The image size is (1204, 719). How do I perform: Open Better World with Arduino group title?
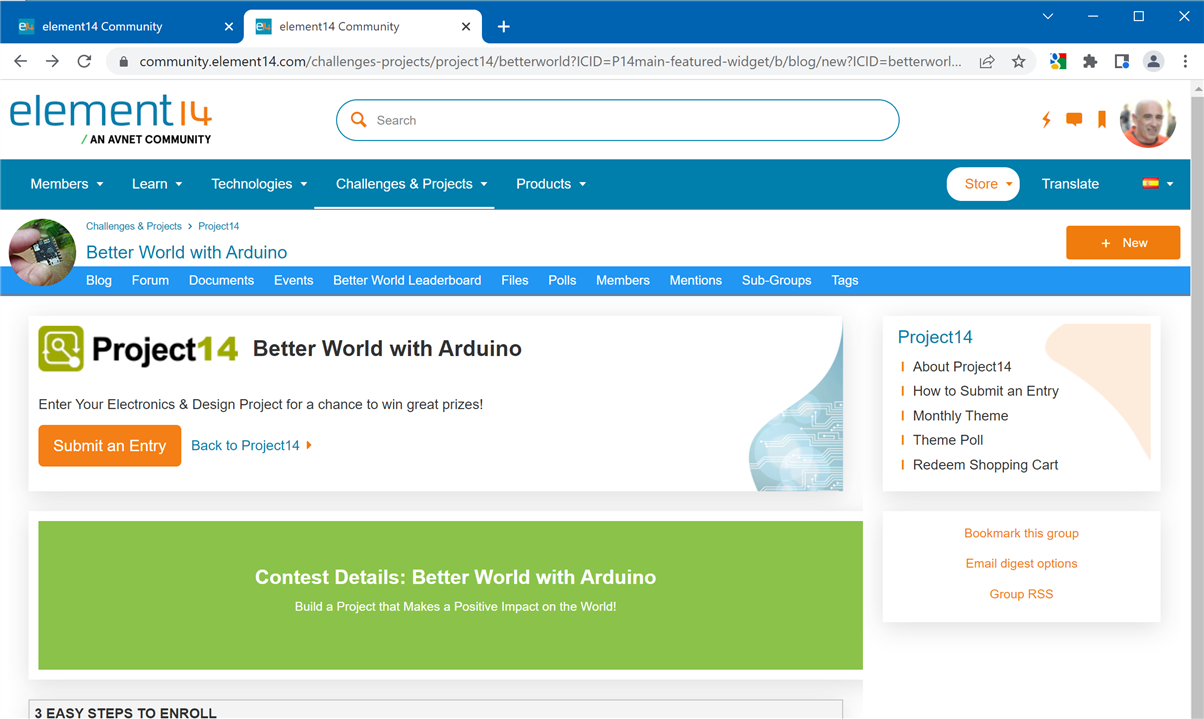pyautogui.click(x=187, y=252)
